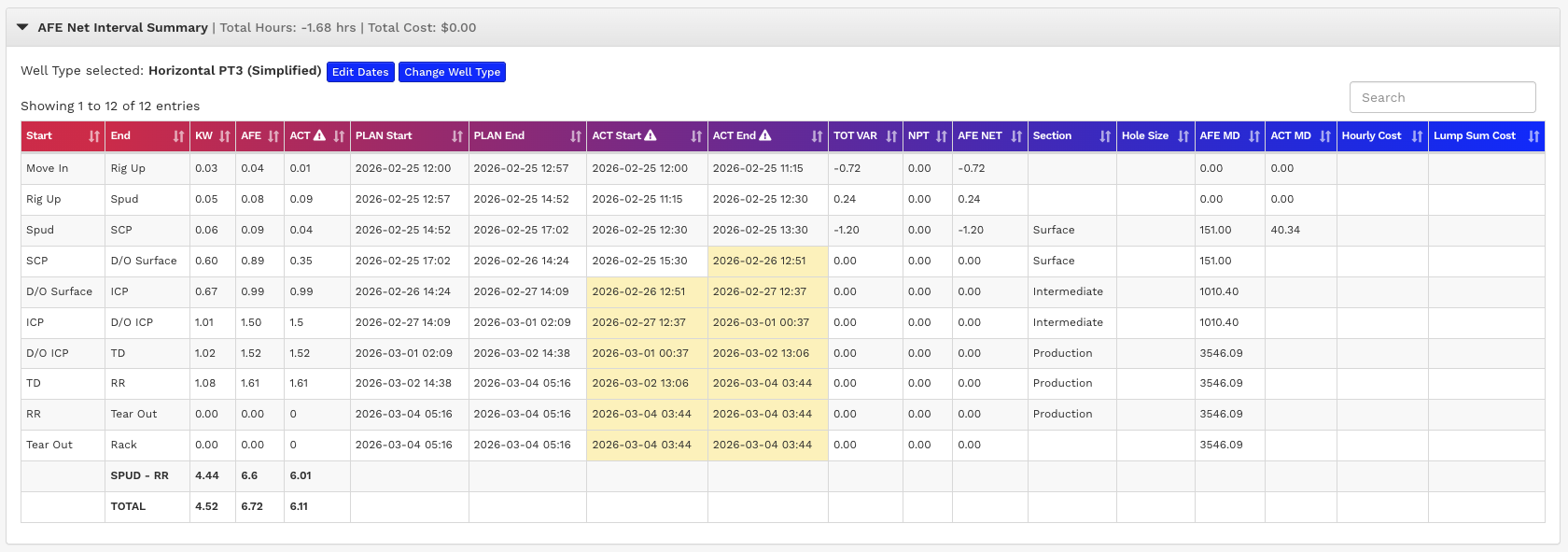Sort by the Start column icon

click(x=94, y=136)
